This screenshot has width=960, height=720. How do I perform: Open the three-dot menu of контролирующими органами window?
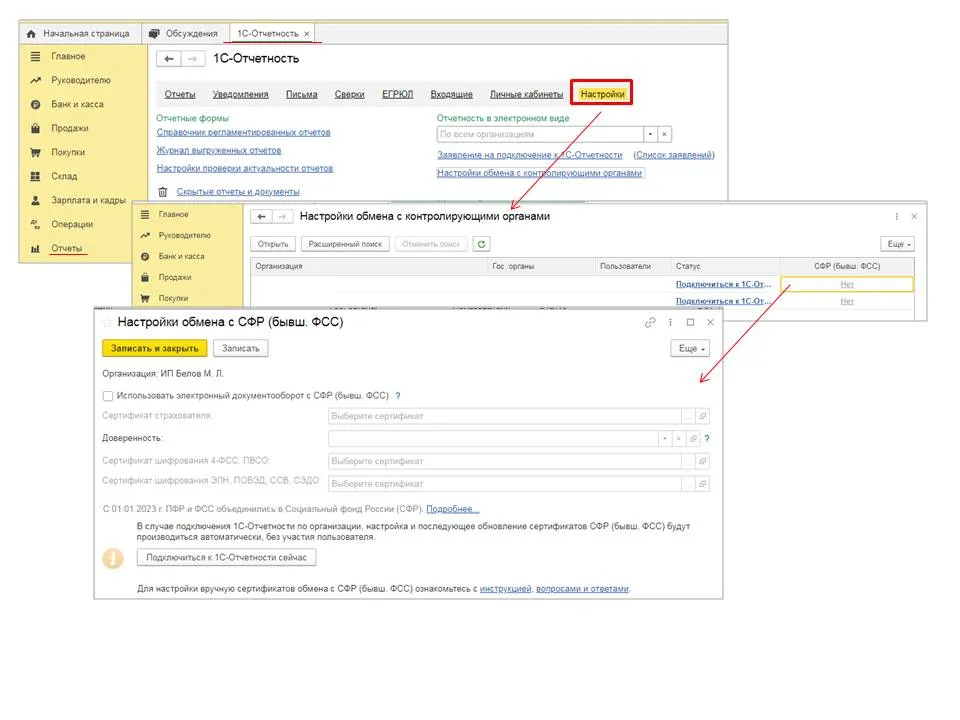point(896,217)
